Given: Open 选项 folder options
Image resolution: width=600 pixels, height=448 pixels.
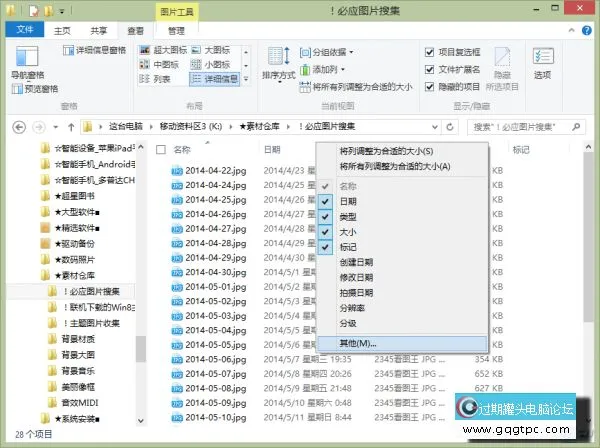Looking at the screenshot, I should click(543, 63).
